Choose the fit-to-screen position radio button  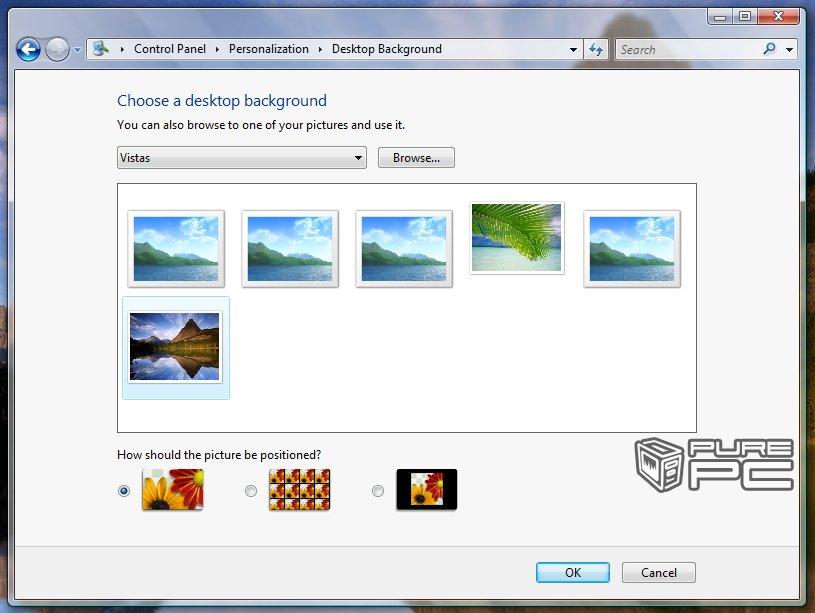124,490
